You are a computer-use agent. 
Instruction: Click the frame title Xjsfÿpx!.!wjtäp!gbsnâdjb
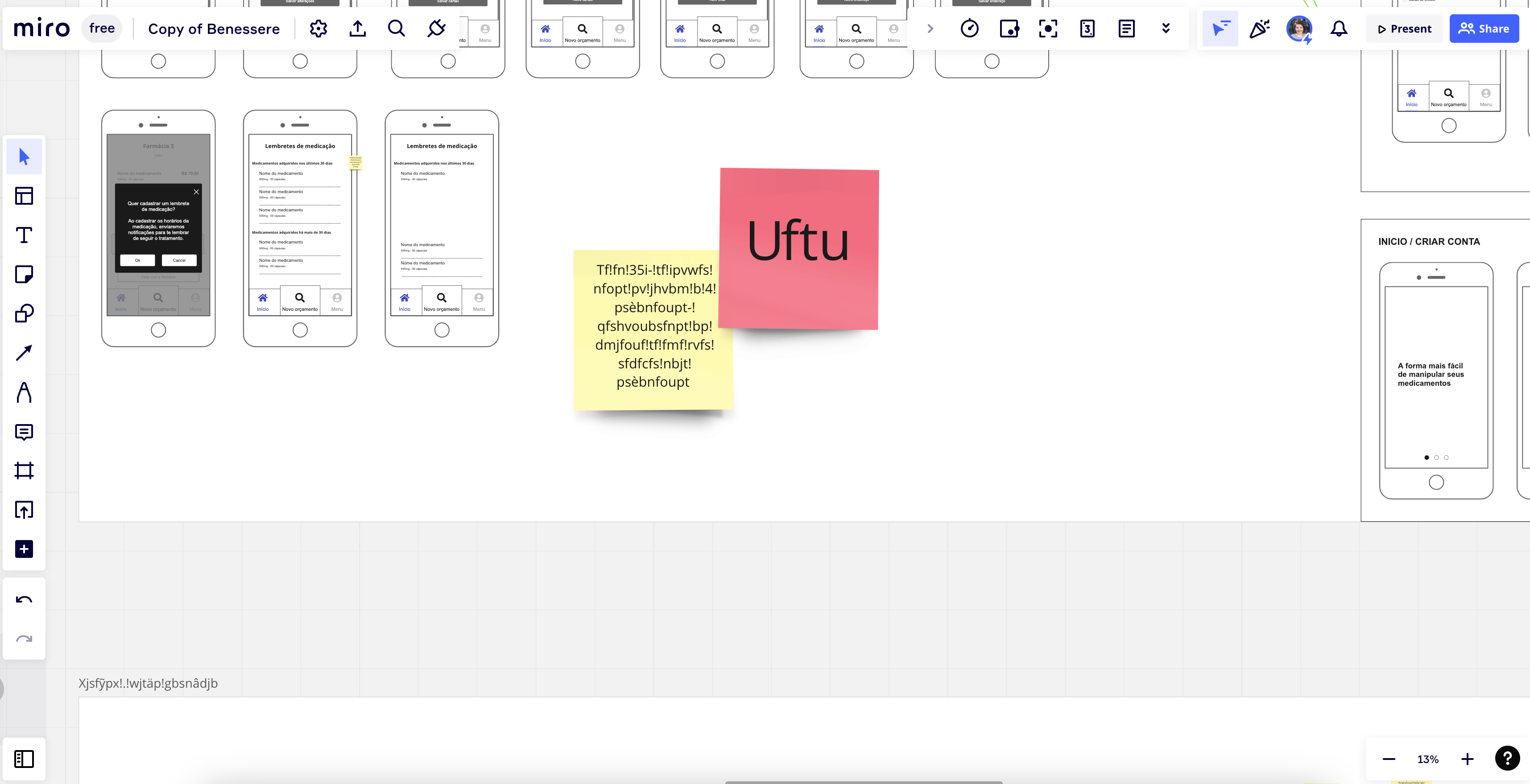click(148, 683)
